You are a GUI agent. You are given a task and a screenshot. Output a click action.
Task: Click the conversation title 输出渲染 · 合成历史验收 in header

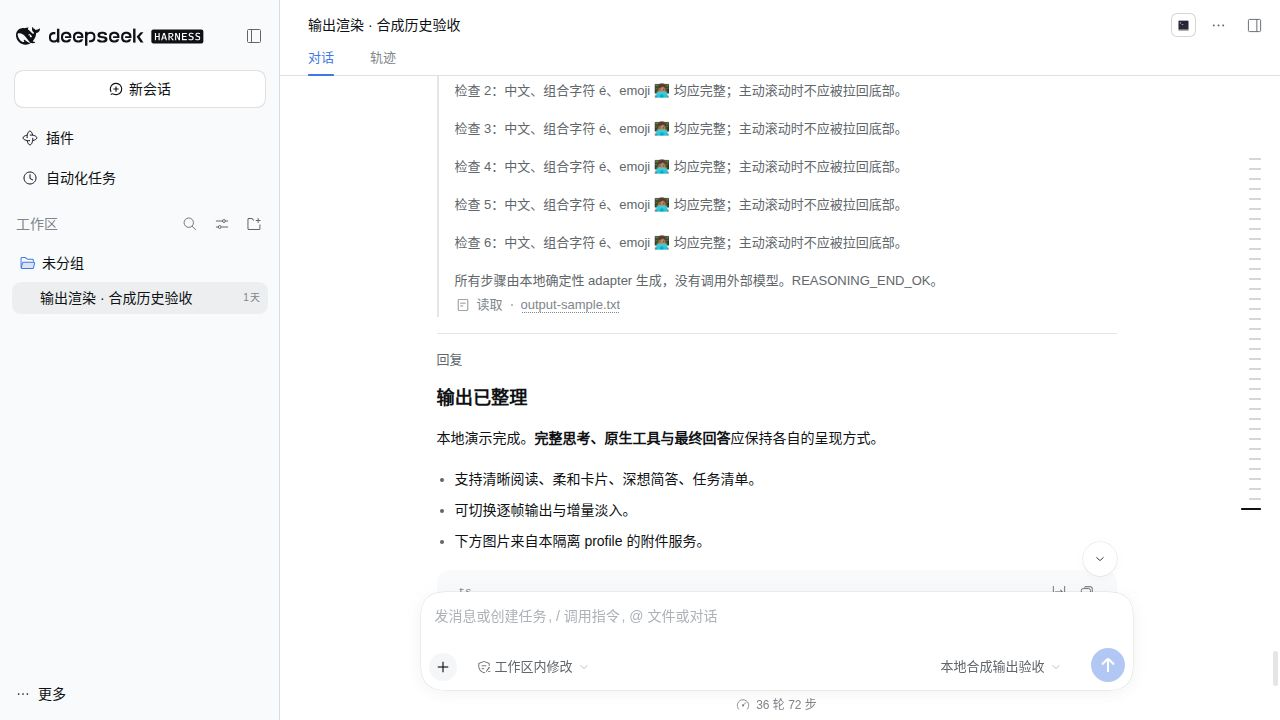(384, 25)
